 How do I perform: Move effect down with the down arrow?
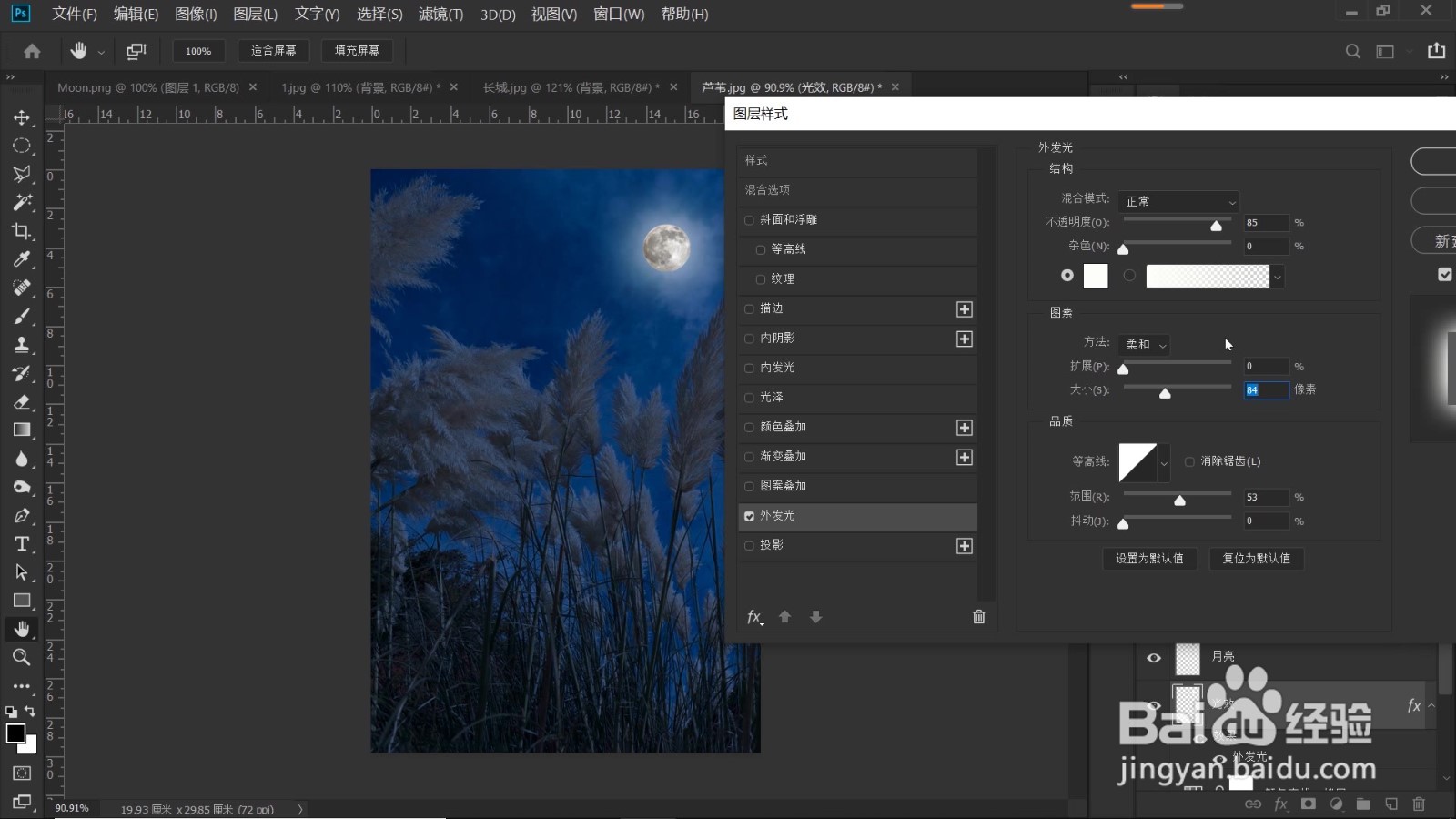815,617
